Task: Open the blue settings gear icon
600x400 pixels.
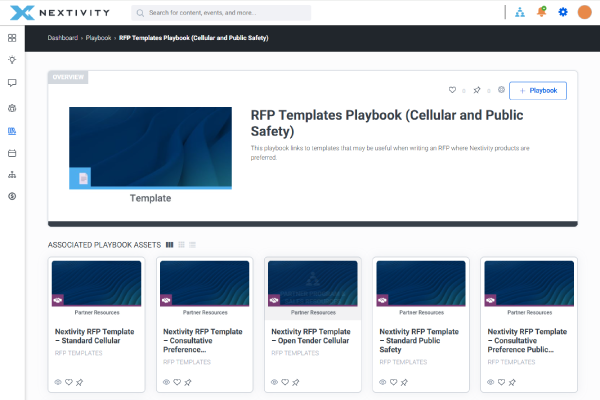Action: click(x=563, y=12)
